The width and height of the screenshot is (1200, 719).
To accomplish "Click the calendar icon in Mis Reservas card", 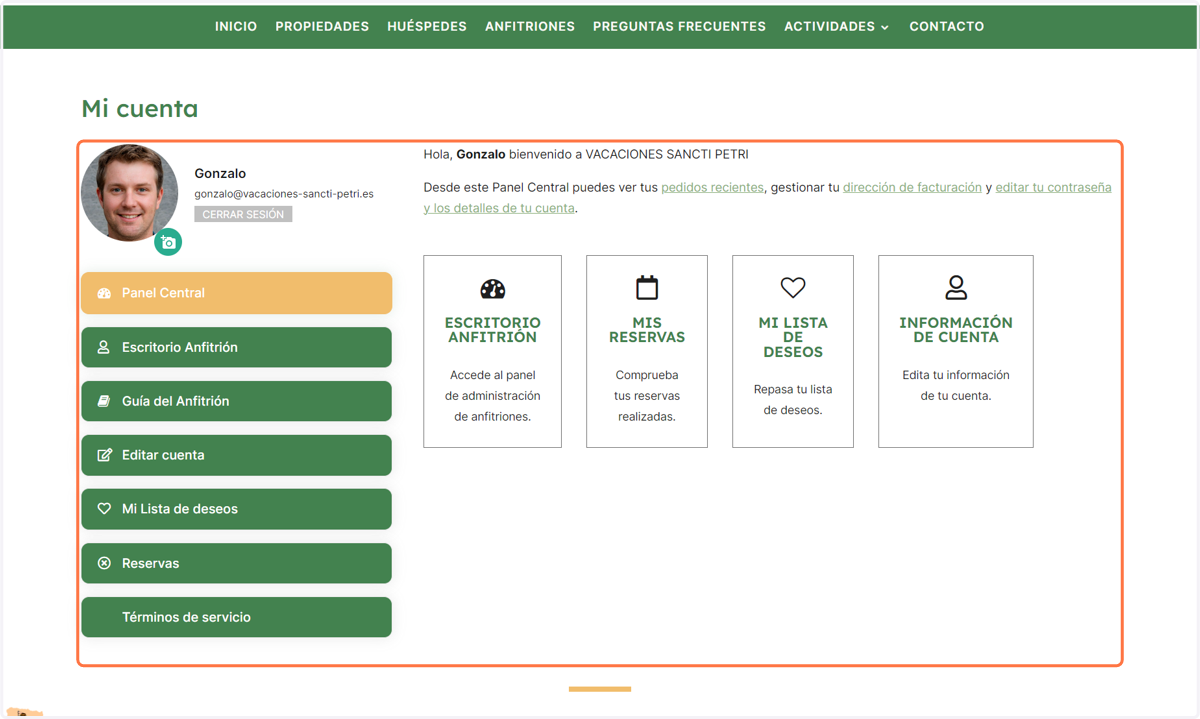I will 647,288.
